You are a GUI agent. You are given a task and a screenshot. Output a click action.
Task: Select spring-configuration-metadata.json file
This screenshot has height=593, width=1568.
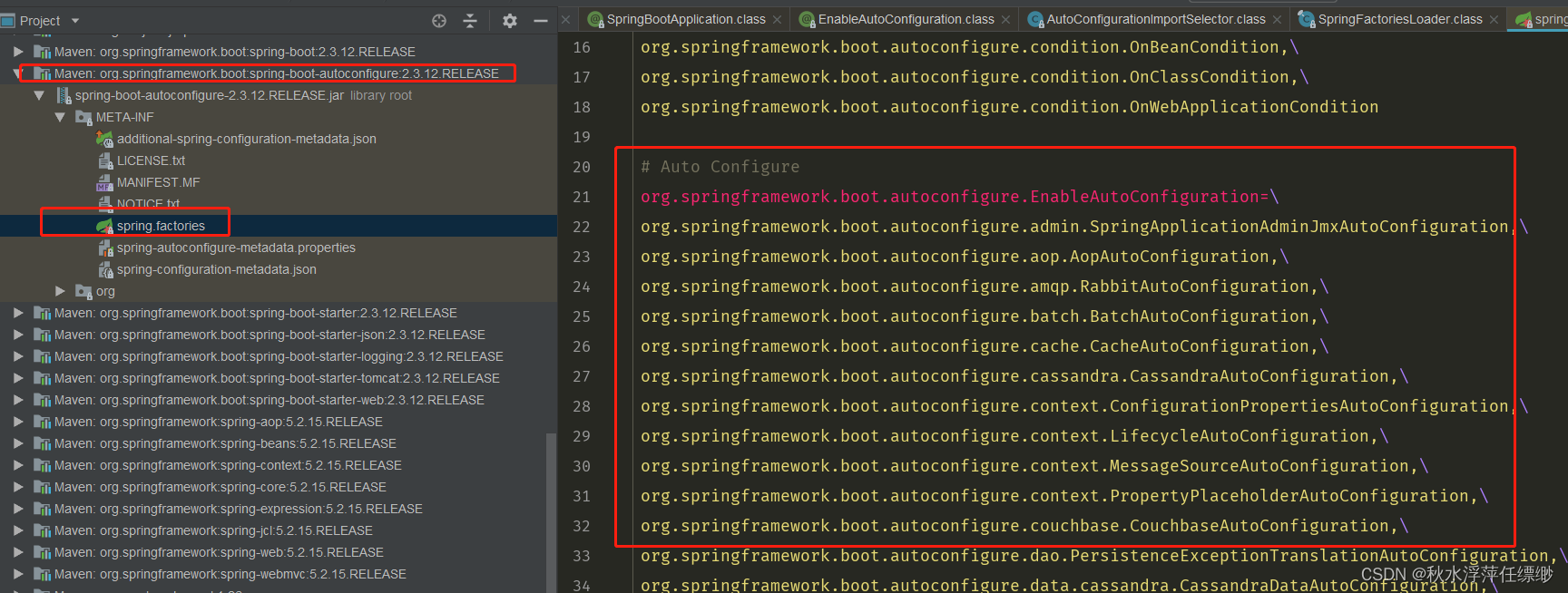pos(217,269)
